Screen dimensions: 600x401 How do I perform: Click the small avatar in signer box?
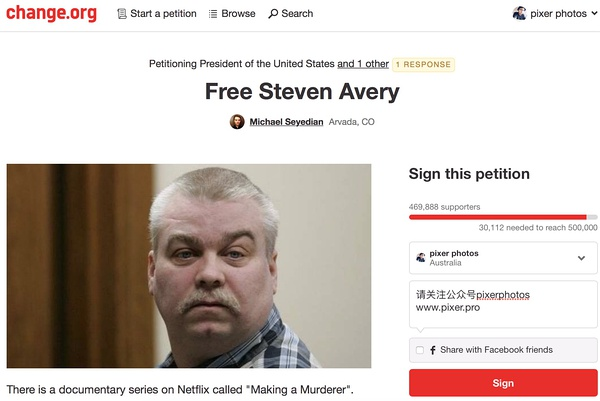421,258
